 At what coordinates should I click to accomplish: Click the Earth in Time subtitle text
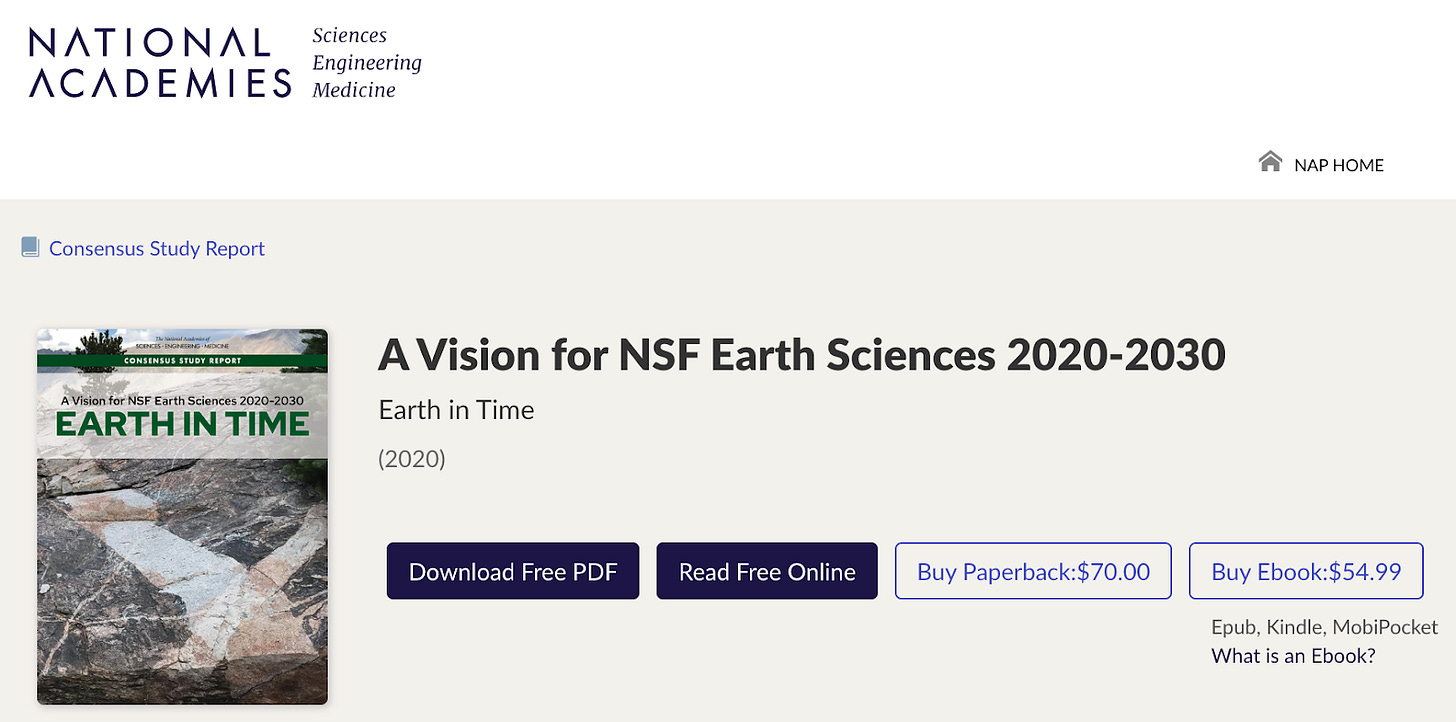click(456, 409)
